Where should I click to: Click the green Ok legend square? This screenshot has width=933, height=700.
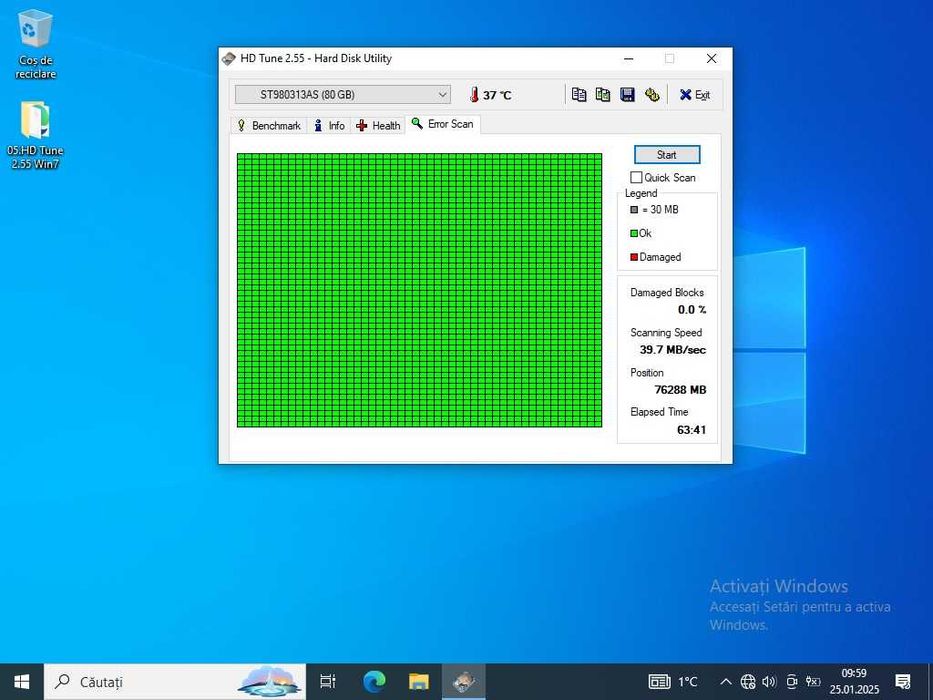[x=634, y=233]
